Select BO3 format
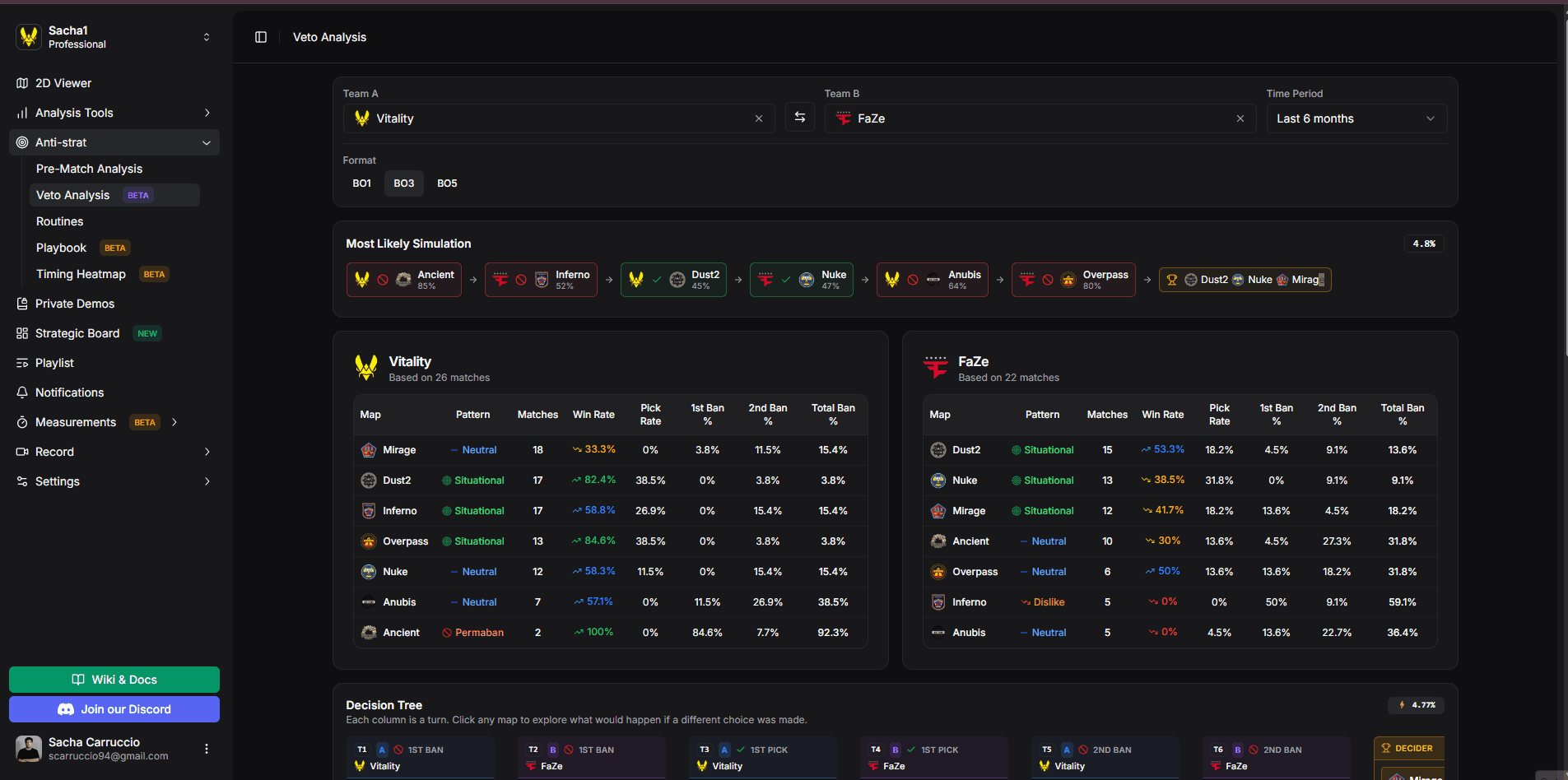The width and height of the screenshot is (1568, 780). pos(403,183)
